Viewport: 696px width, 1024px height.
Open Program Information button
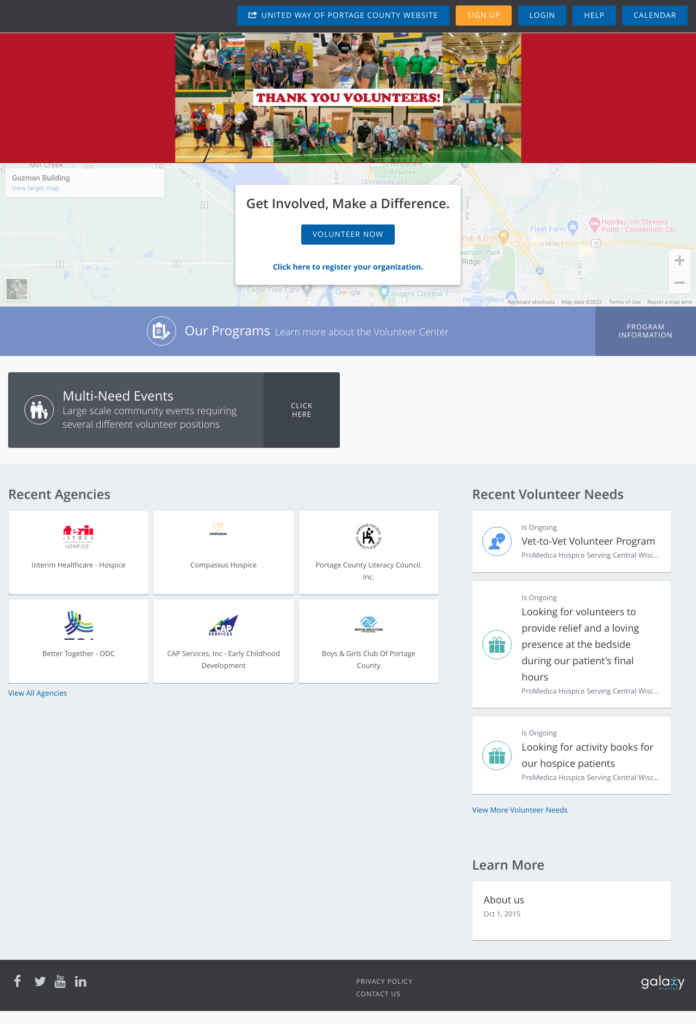coord(645,331)
